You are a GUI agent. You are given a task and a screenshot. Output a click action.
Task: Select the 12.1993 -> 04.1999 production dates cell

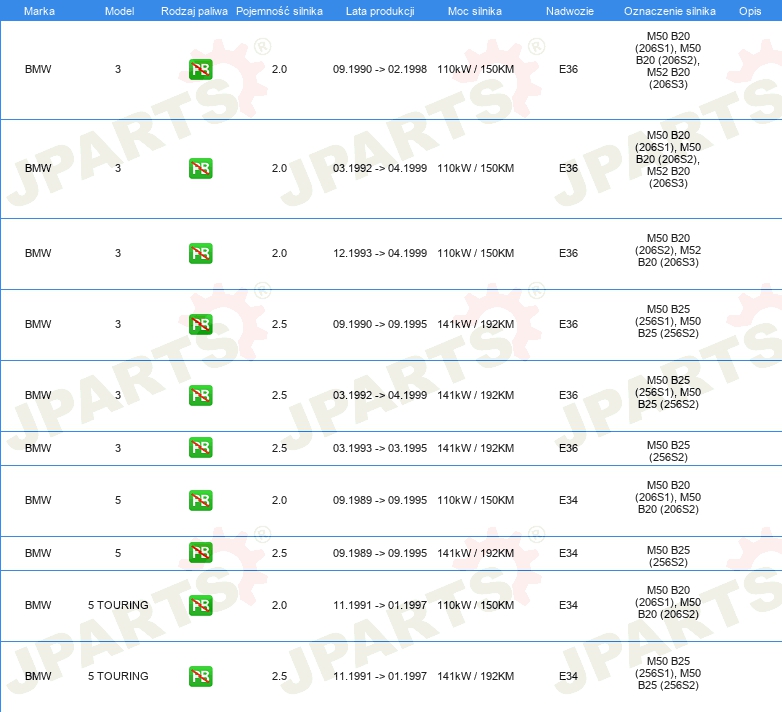[380, 253]
